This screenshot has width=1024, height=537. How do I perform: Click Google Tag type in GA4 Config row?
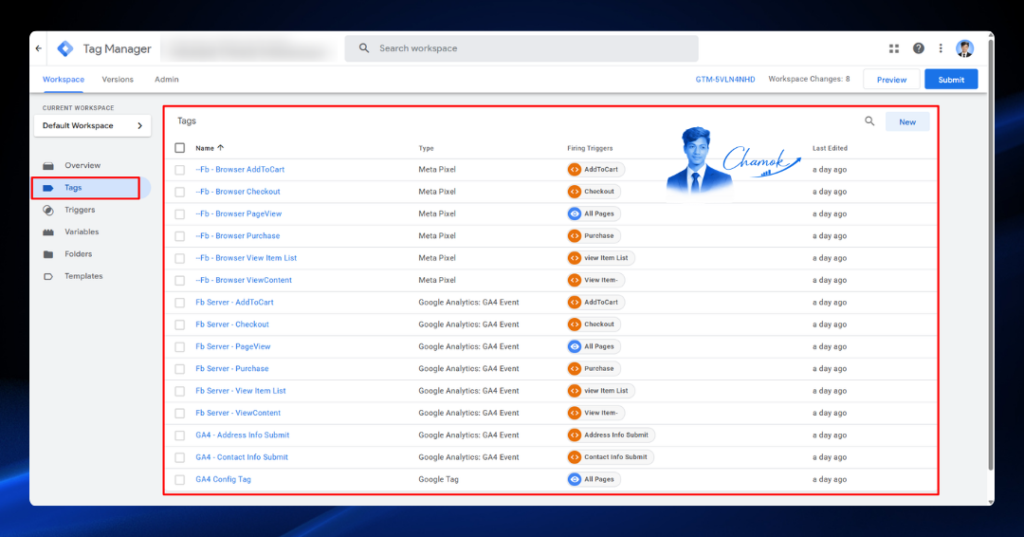438,480
